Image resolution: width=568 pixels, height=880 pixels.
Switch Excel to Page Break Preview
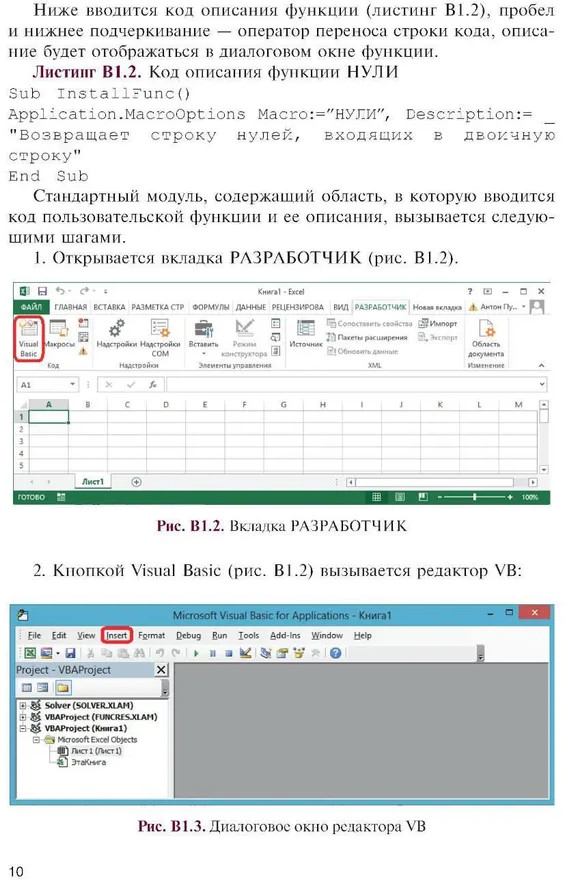click(423, 497)
